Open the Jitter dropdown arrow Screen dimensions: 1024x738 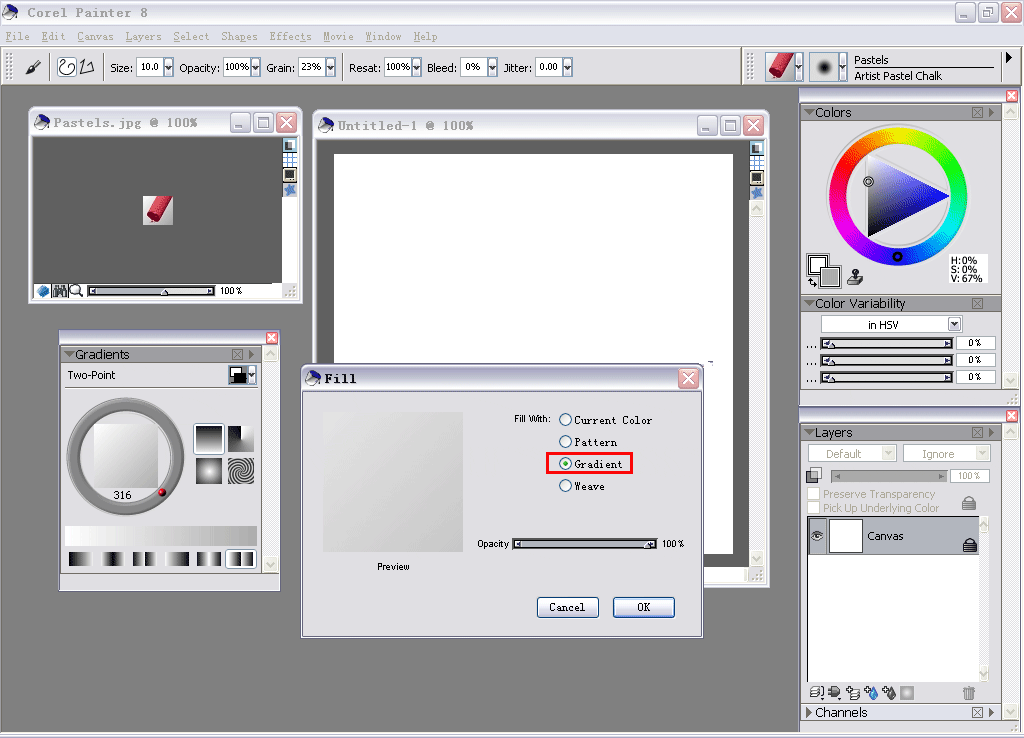coord(568,67)
